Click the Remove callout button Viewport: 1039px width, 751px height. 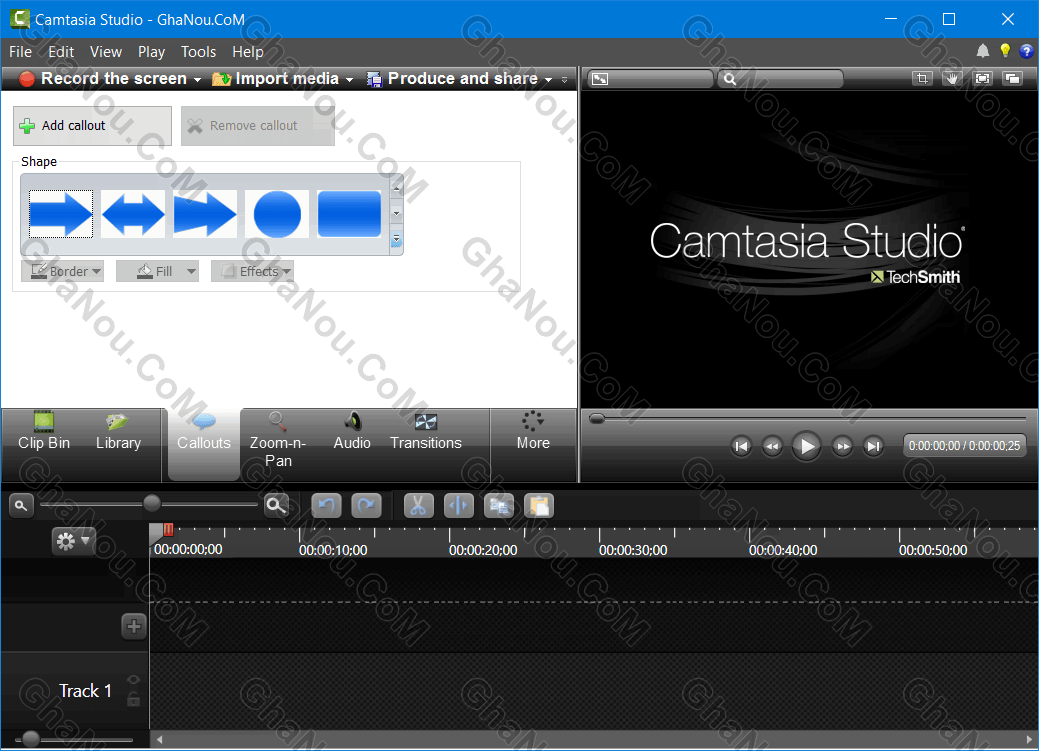[258, 126]
